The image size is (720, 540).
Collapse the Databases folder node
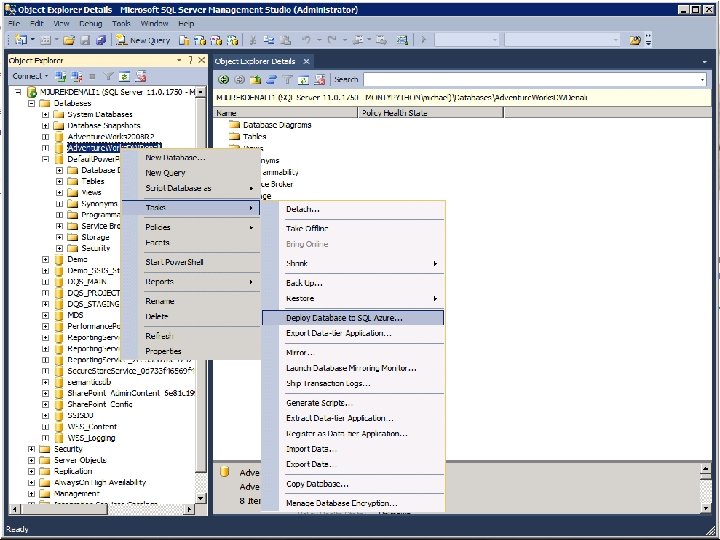(32, 103)
